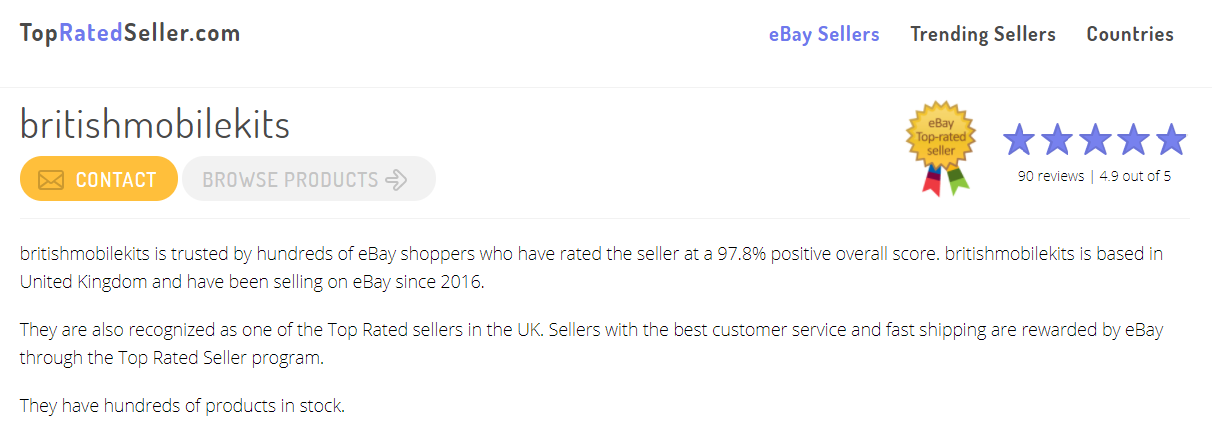The image size is (1212, 443).
Task: Click the "4.9 out of 5" rating text
Action: point(1135,176)
